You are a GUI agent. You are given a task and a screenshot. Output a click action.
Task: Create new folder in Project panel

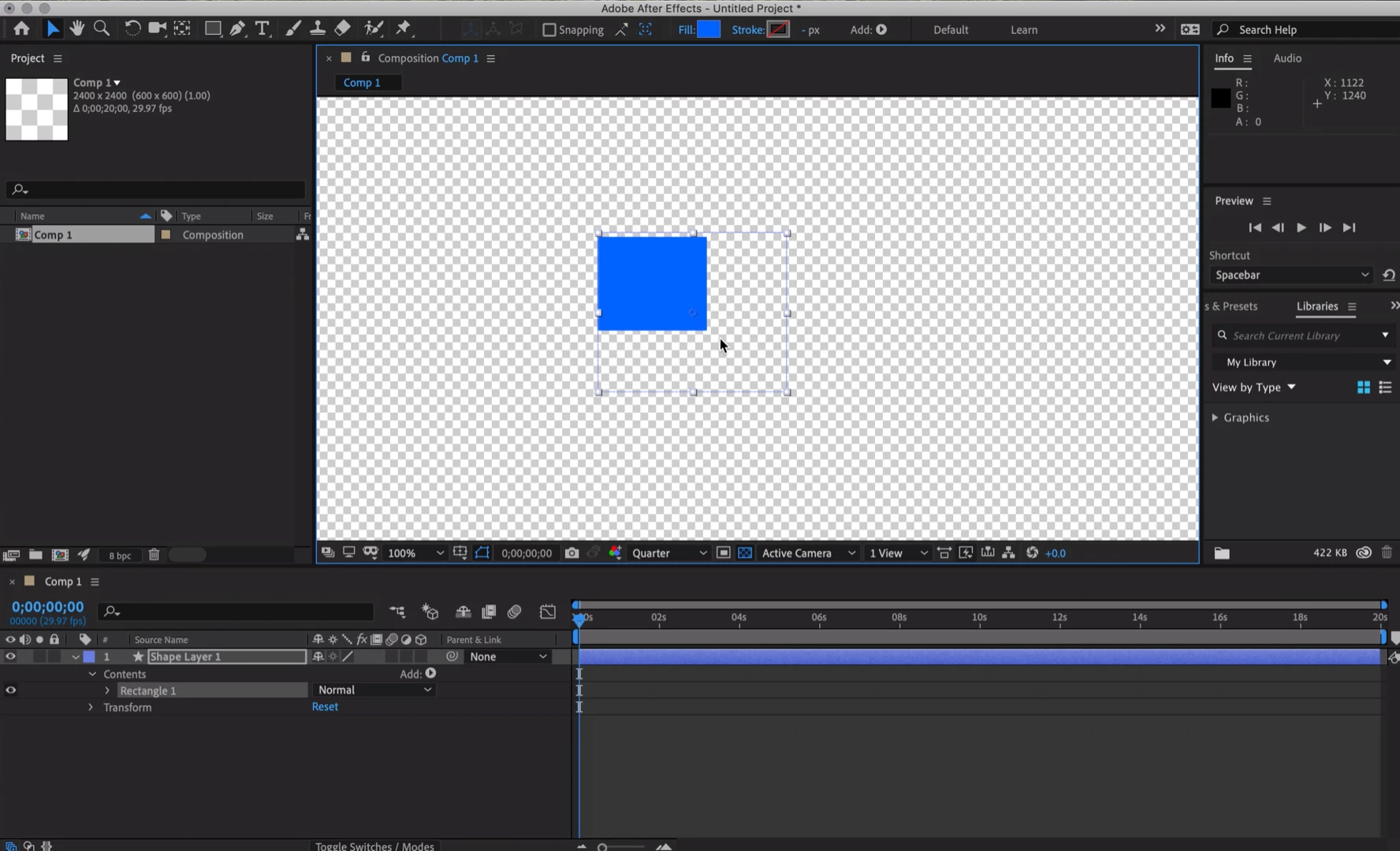click(x=35, y=555)
